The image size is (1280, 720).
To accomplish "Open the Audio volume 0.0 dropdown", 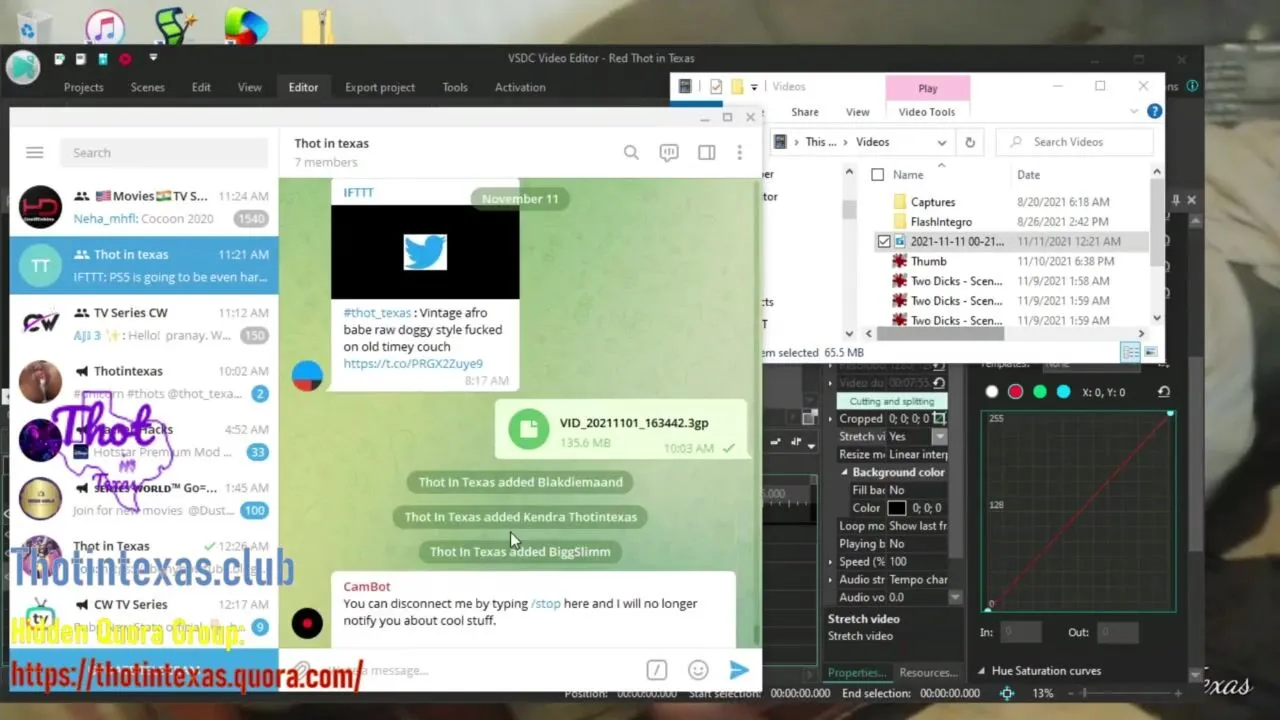I will tap(955, 597).
